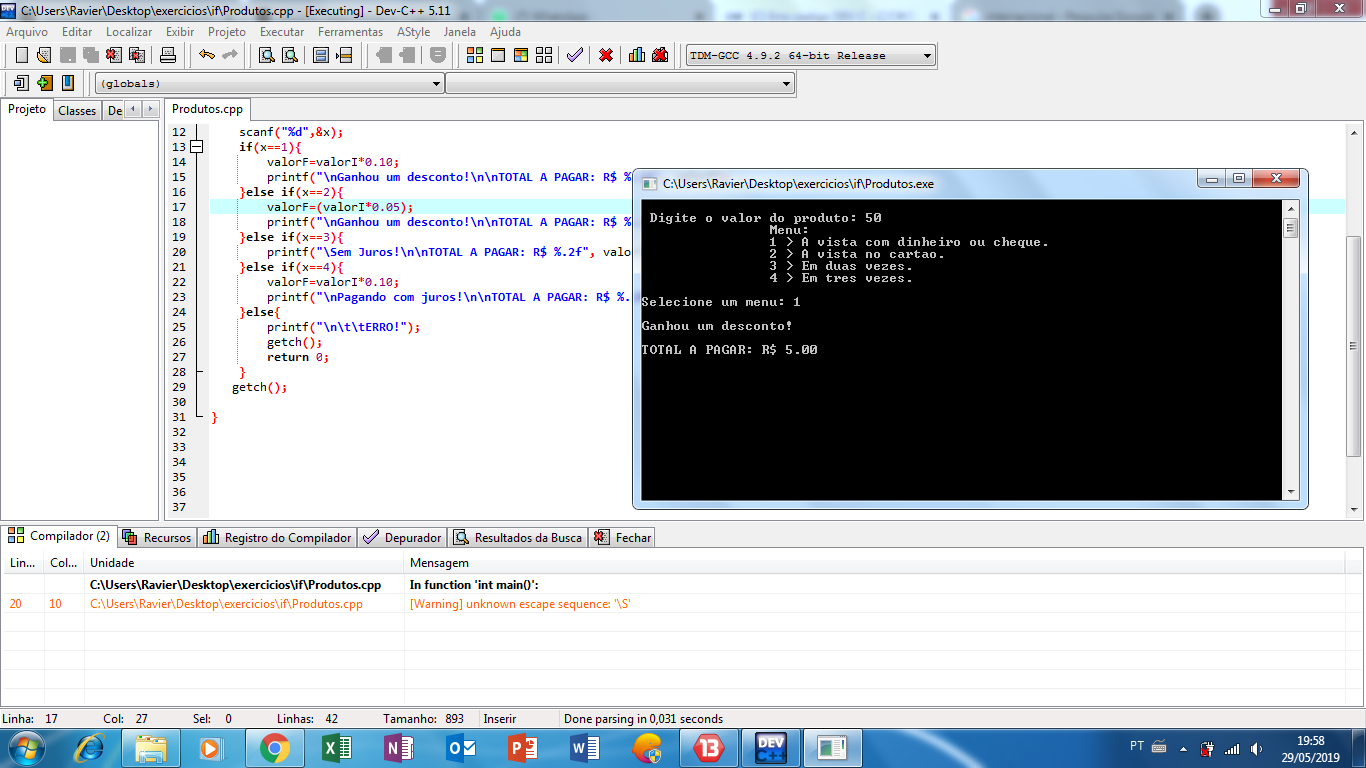Click the Close All files toolbar icon
Viewport: 1366px width, 768px height.
click(x=137, y=55)
